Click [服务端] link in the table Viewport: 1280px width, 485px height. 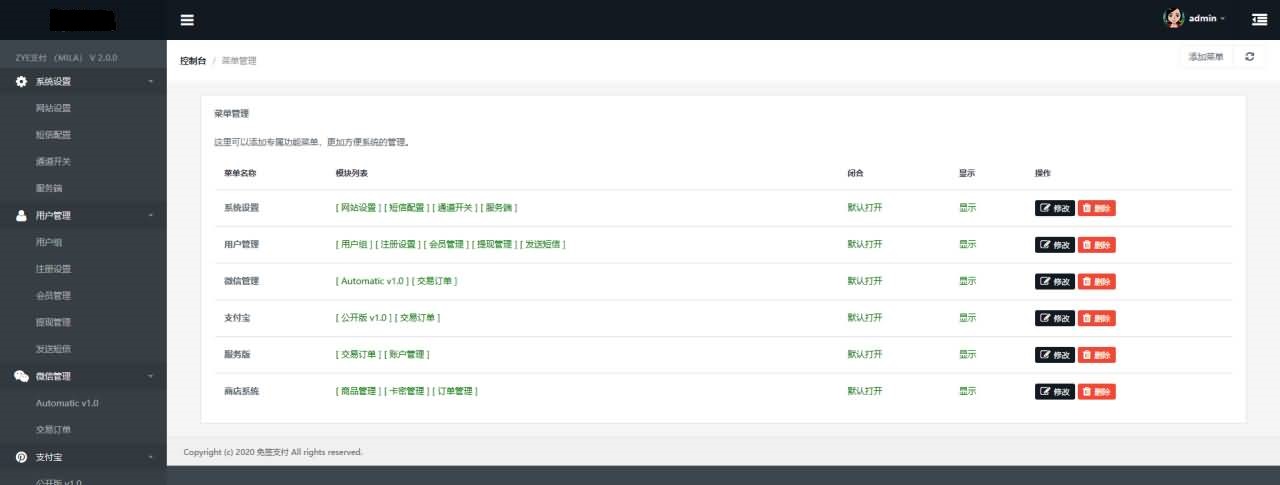[x=499, y=208]
